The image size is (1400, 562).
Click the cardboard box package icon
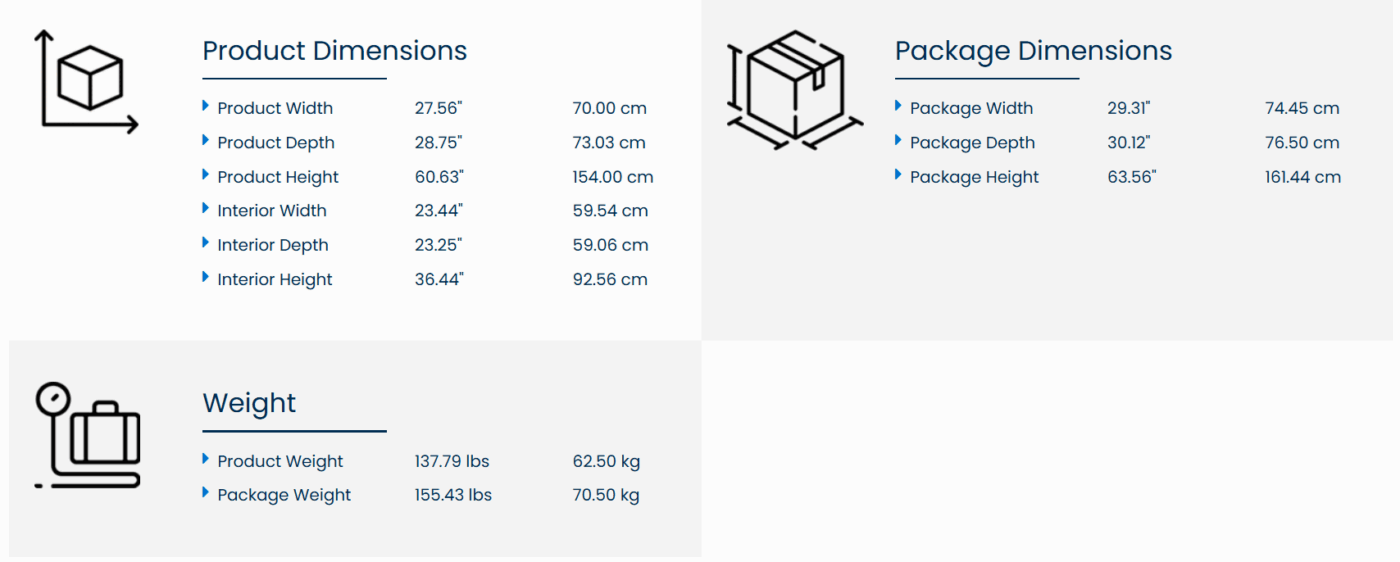tap(794, 90)
